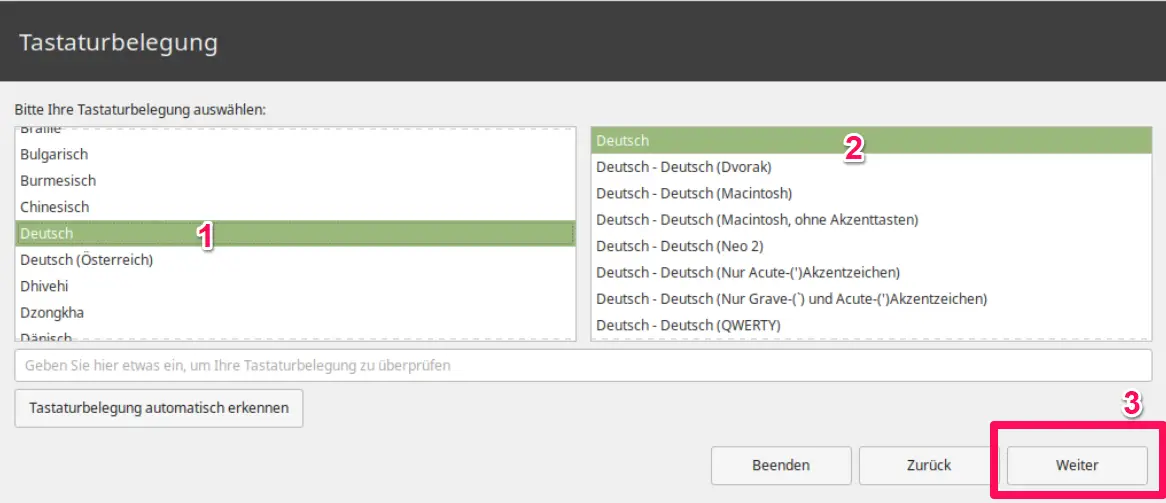Select Bulgarisch keyboard layout
The height and width of the screenshot is (503, 1166).
pos(55,154)
